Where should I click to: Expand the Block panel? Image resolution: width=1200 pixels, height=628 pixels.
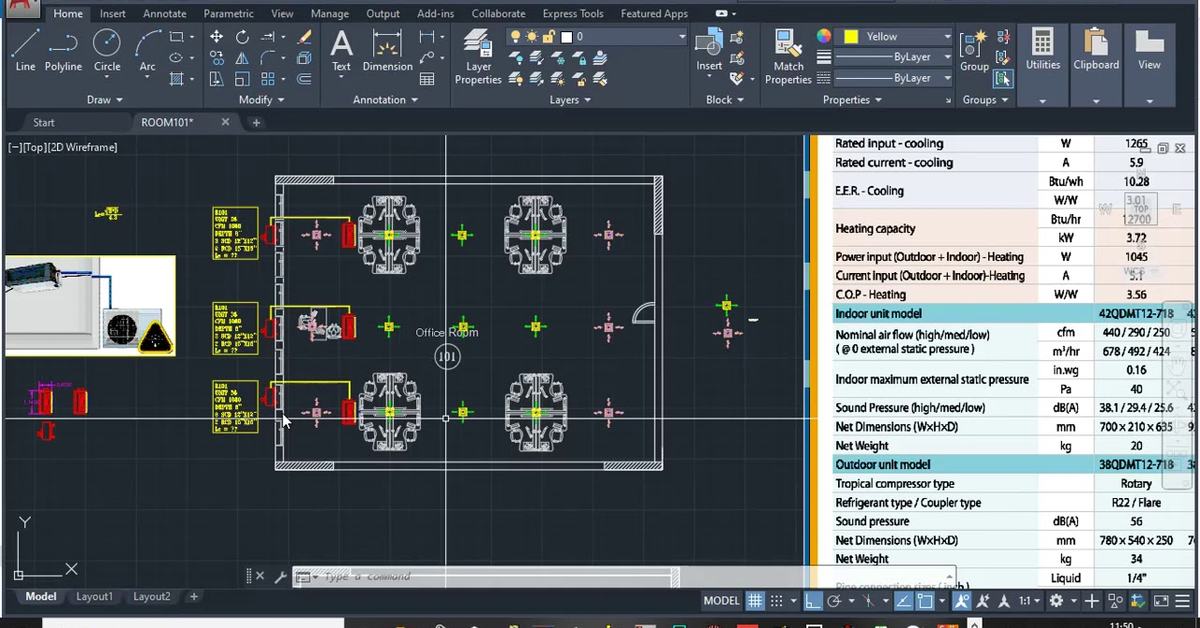[725, 100]
